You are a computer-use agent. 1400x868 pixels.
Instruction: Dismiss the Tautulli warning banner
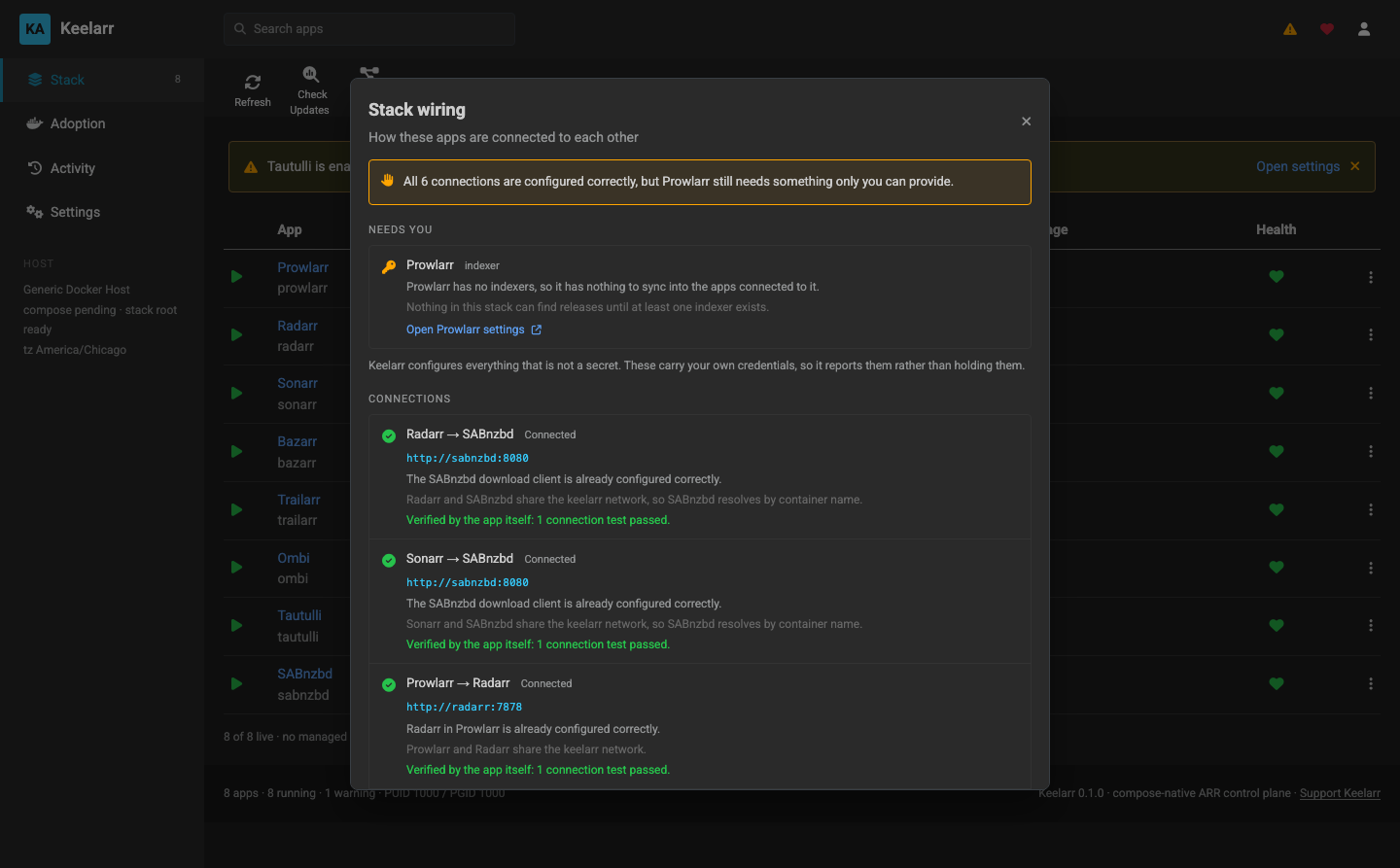(1355, 166)
